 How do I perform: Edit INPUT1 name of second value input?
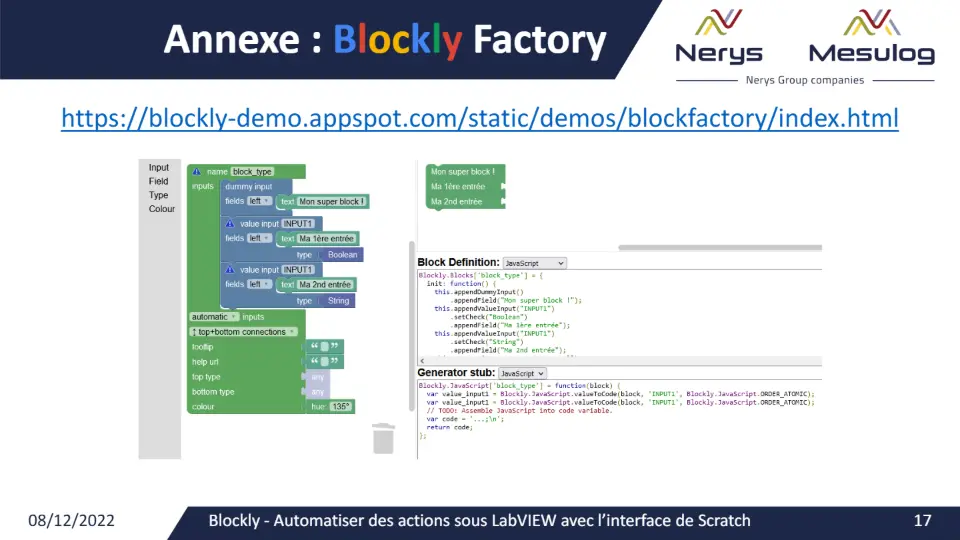point(298,270)
